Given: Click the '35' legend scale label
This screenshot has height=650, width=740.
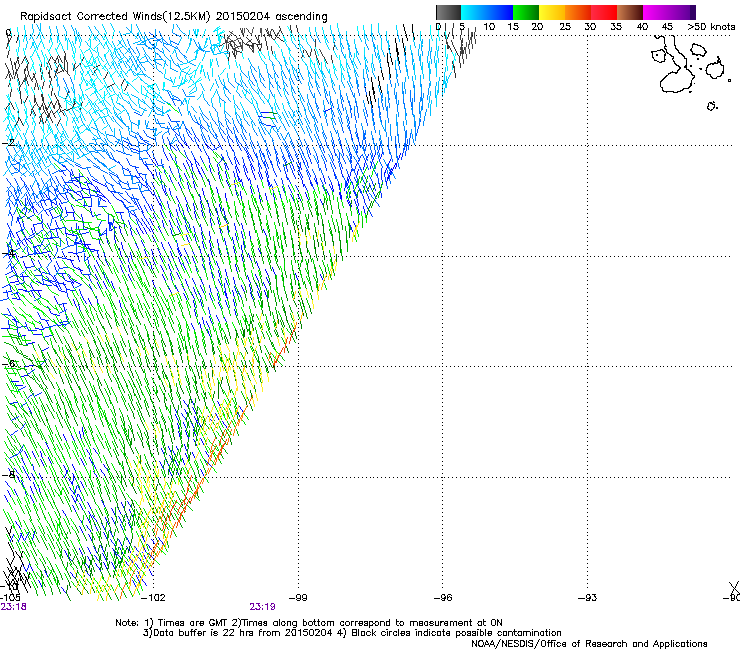Looking at the screenshot, I should [x=616, y=27].
